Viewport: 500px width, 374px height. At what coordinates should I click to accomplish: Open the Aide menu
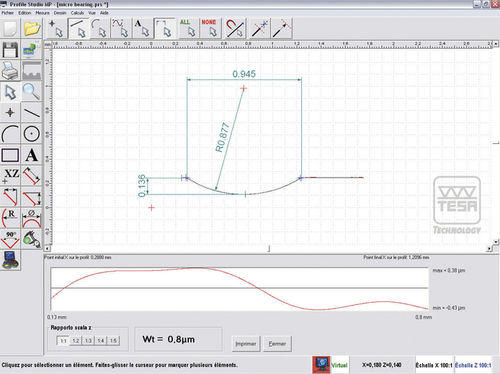tap(104, 13)
